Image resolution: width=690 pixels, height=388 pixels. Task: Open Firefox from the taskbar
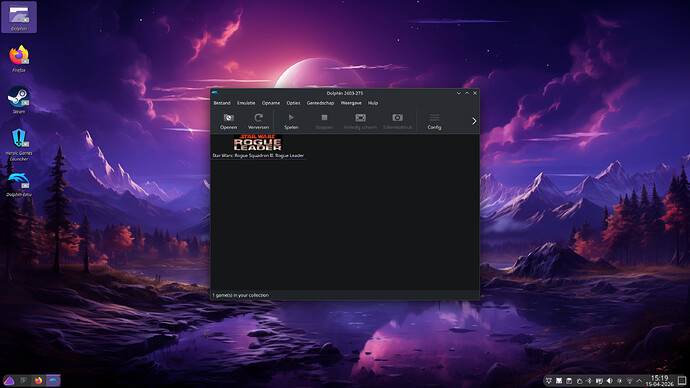pos(39,381)
